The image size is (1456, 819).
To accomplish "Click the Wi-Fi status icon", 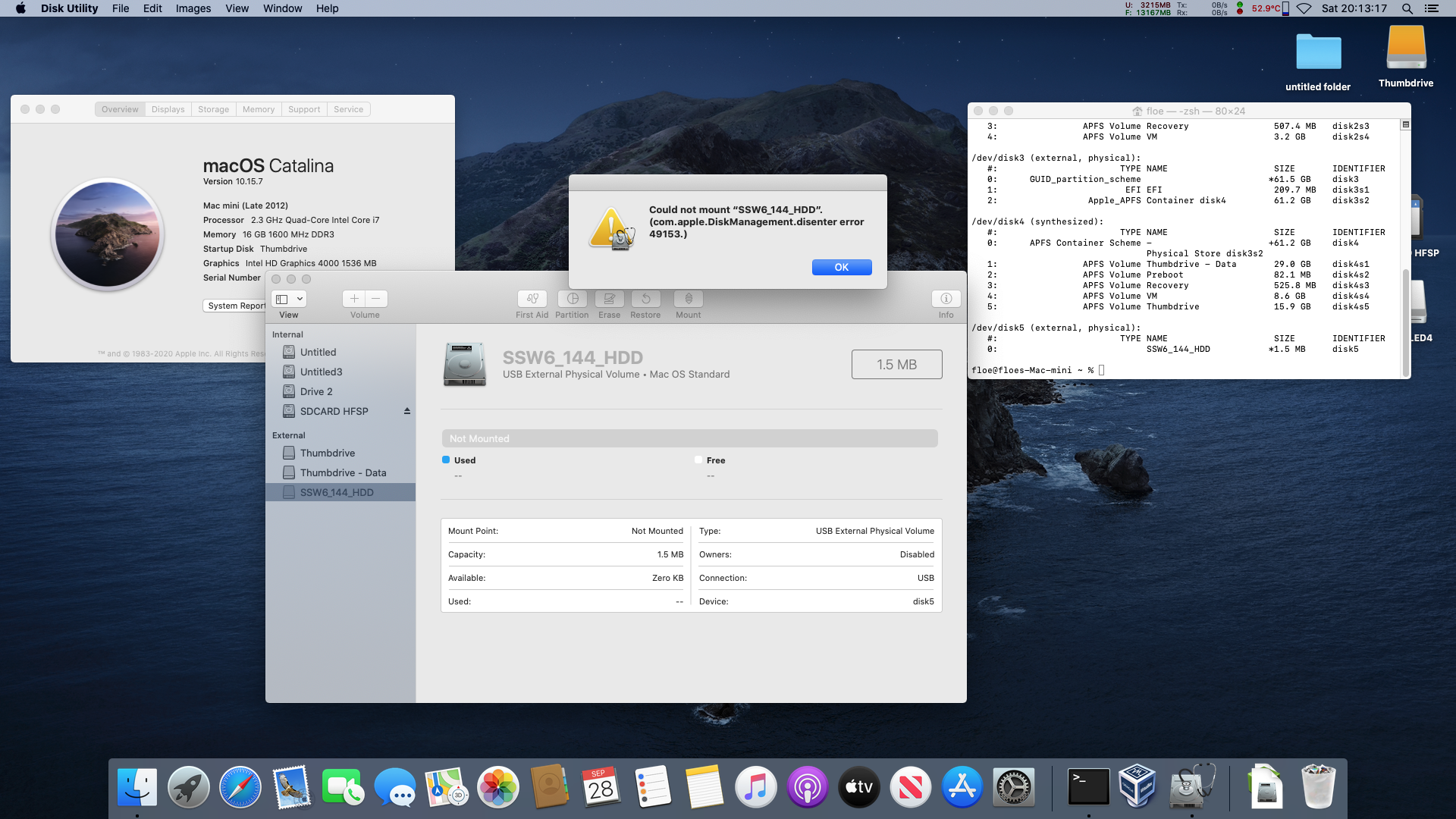I will pos(1304,8).
